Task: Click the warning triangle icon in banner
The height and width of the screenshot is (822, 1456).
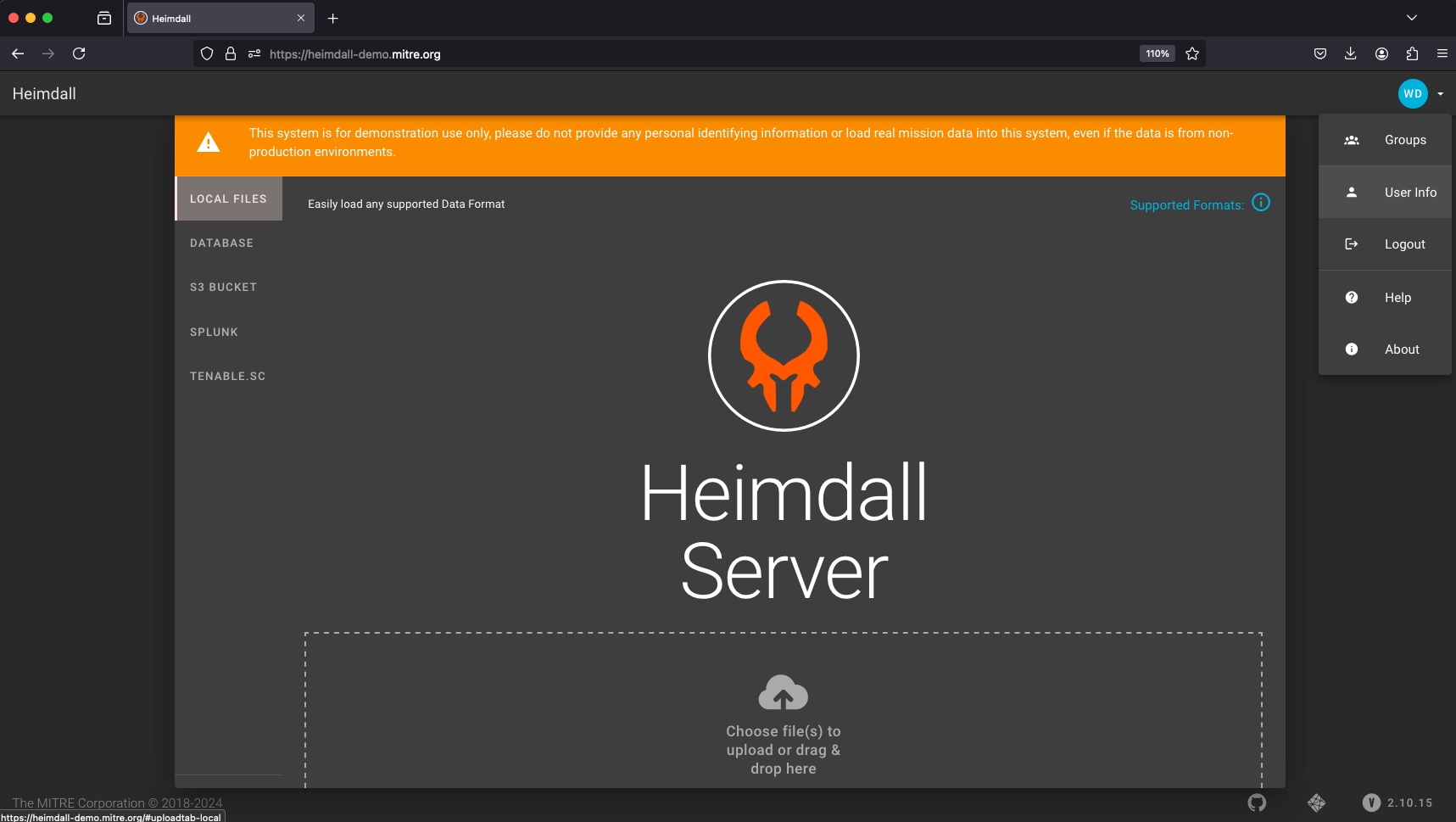Action: pos(209,143)
